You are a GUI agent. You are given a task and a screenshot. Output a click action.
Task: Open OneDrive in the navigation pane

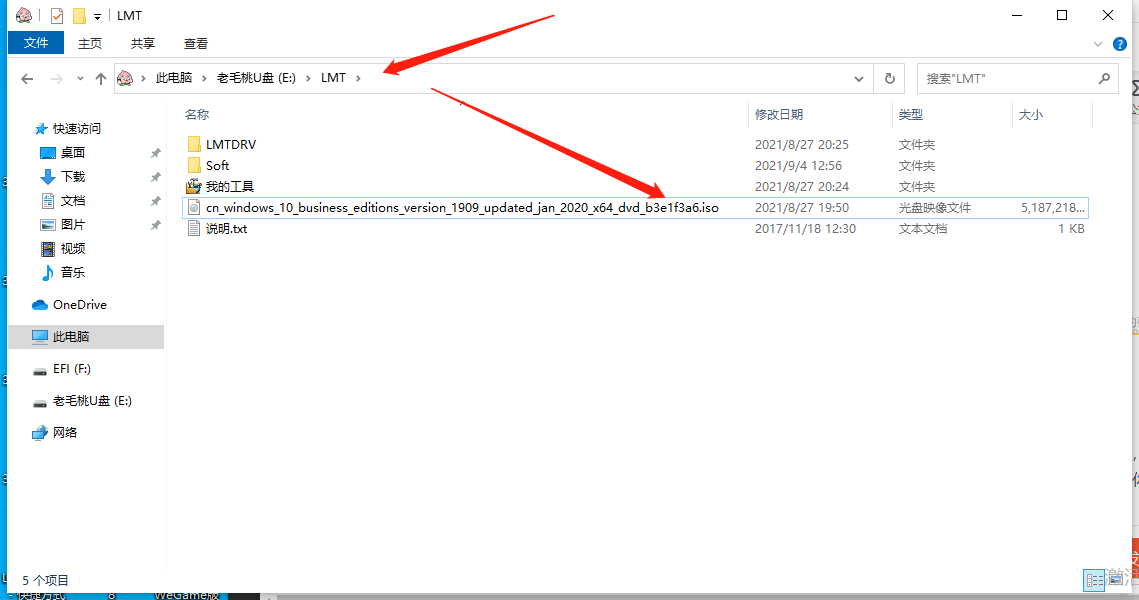pyautogui.click(x=79, y=305)
